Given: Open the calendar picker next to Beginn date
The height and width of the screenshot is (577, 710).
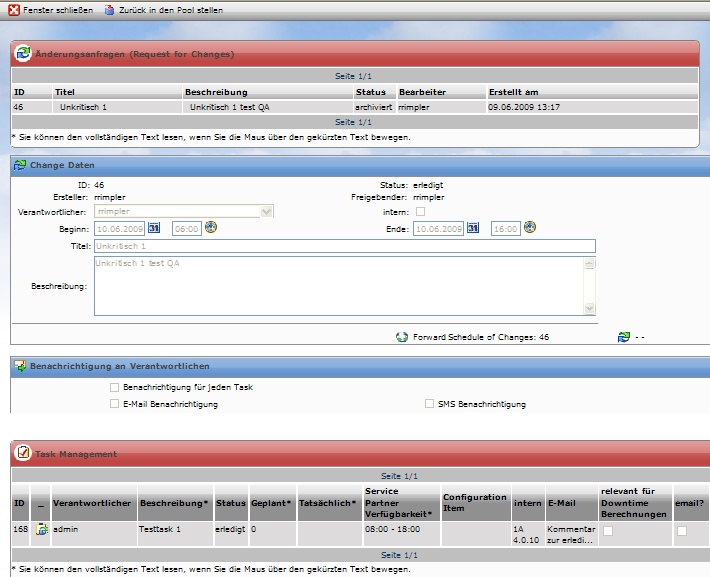Looking at the screenshot, I should click(155, 228).
